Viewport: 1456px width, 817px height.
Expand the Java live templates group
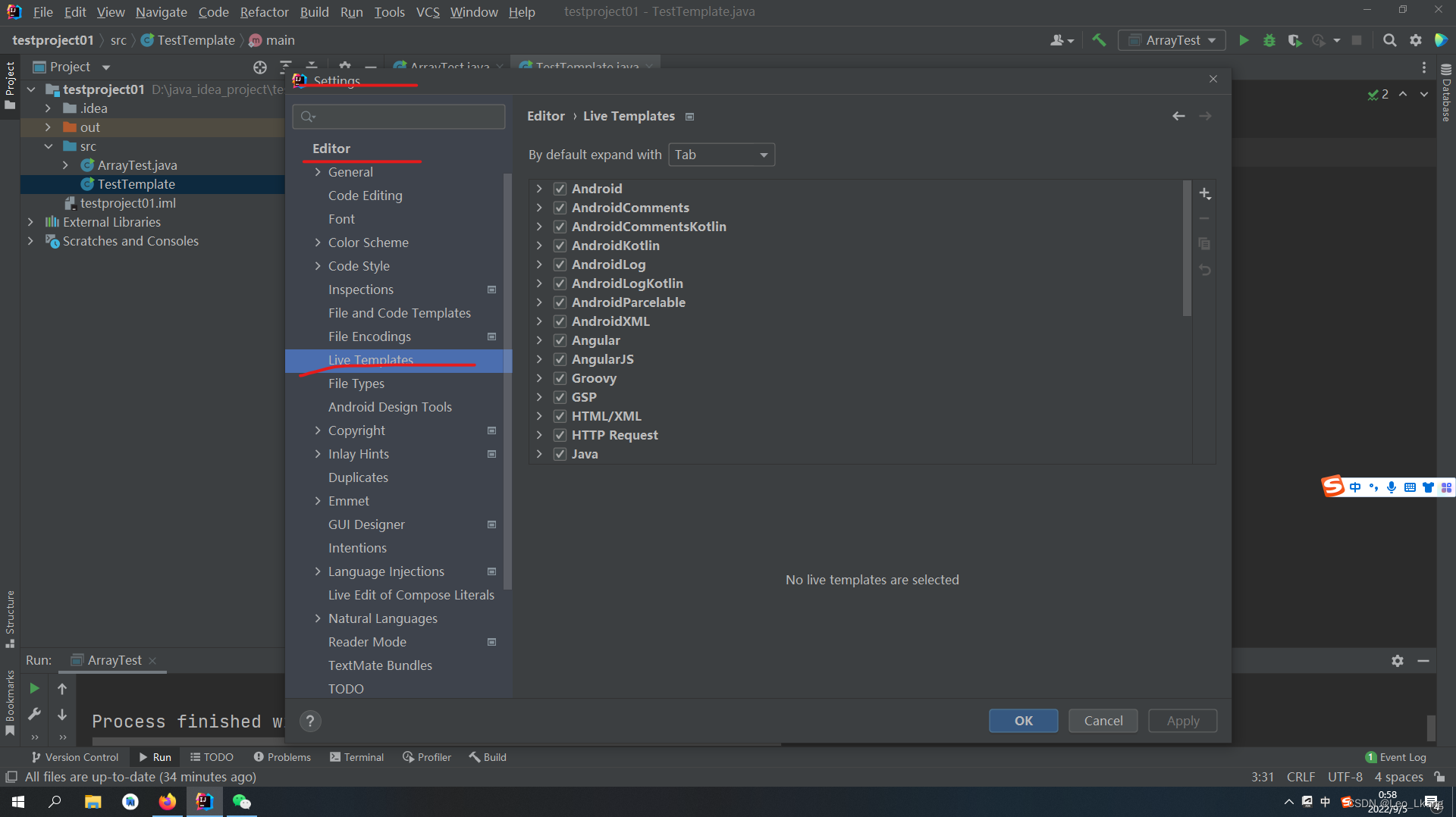pyautogui.click(x=539, y=454)
